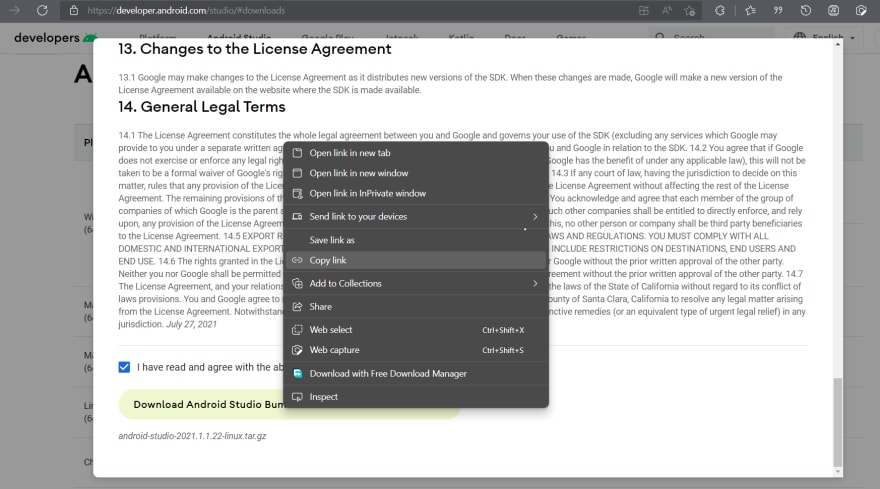Click the Open link in new tab icon

(297, 153)
